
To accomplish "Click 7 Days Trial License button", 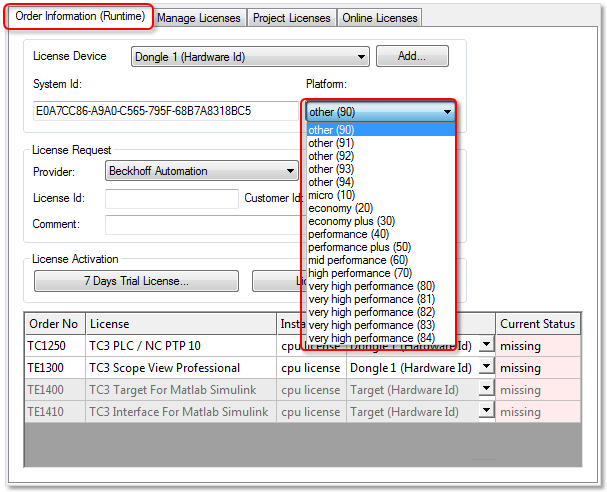I will (136, 281).
